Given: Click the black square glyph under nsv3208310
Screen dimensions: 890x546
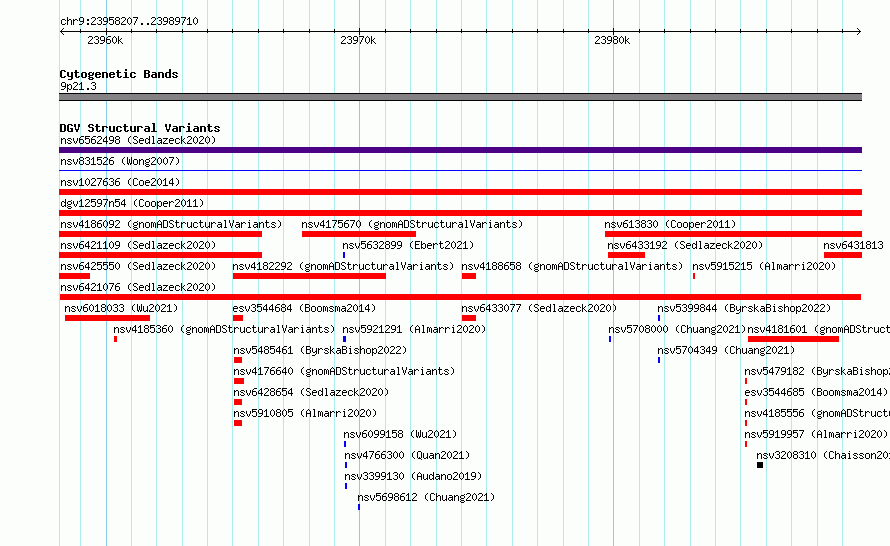Looking at the screenshot, I should pyautogui.click(x=760, y=465).
